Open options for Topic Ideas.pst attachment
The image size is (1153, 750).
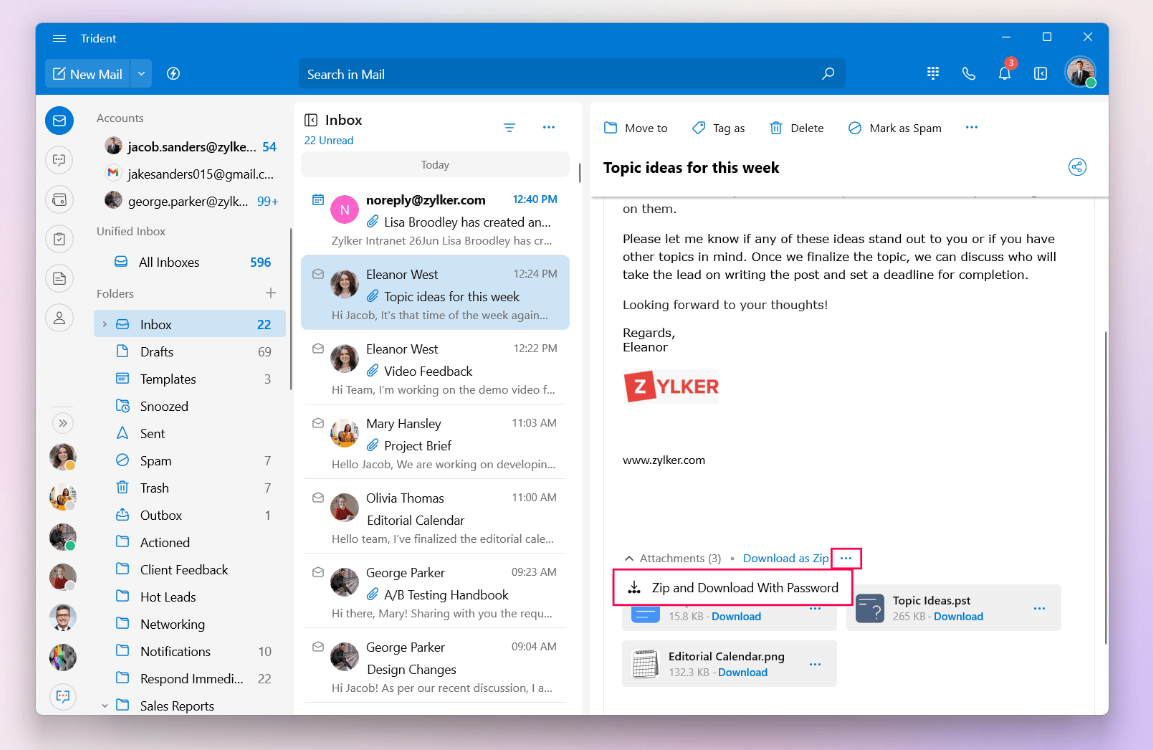click(x=1039, y=608)
